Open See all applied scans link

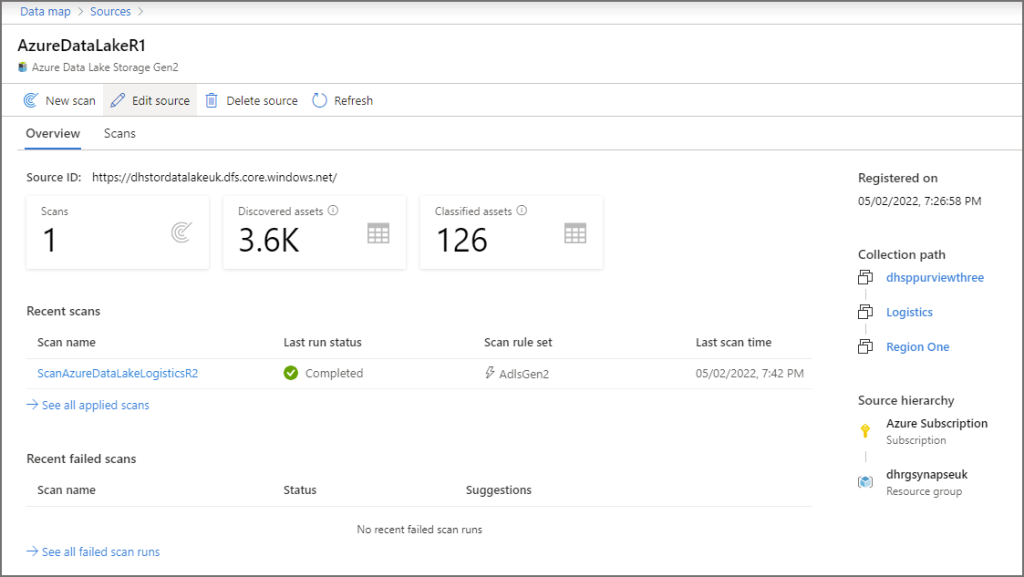[x=95, y=405]
